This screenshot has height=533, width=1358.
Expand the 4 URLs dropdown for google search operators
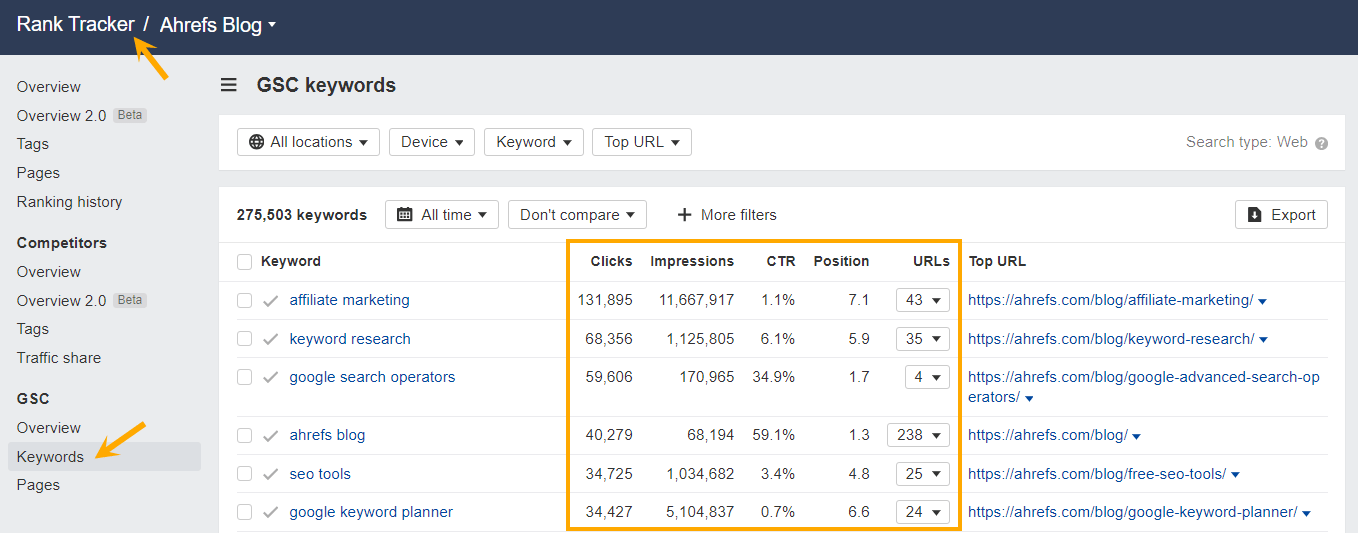(926, 377)
